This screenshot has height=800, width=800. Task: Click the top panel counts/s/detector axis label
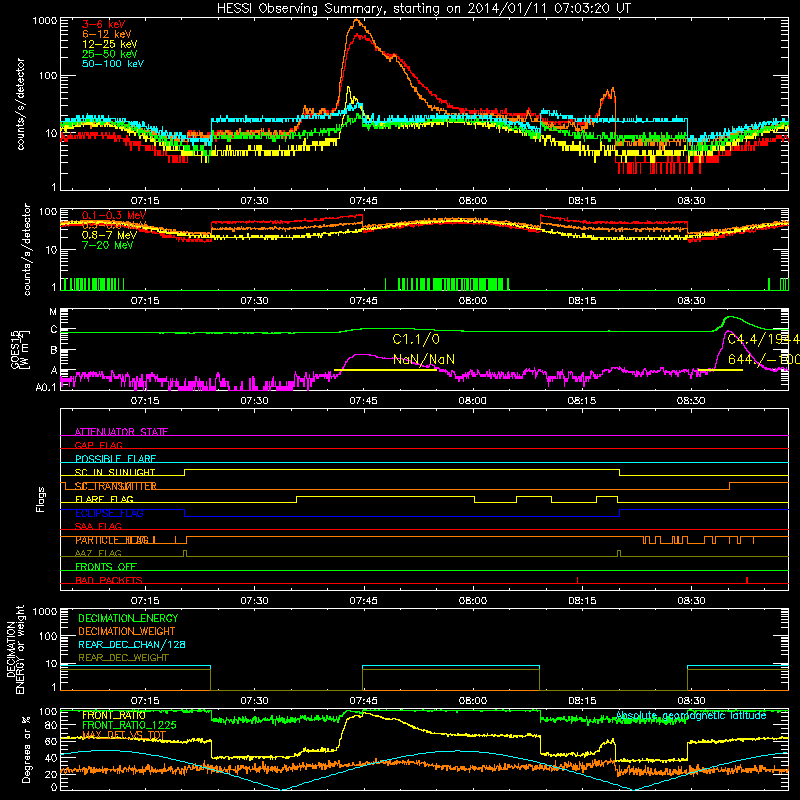pyautogui.click(x=20, y=104)
